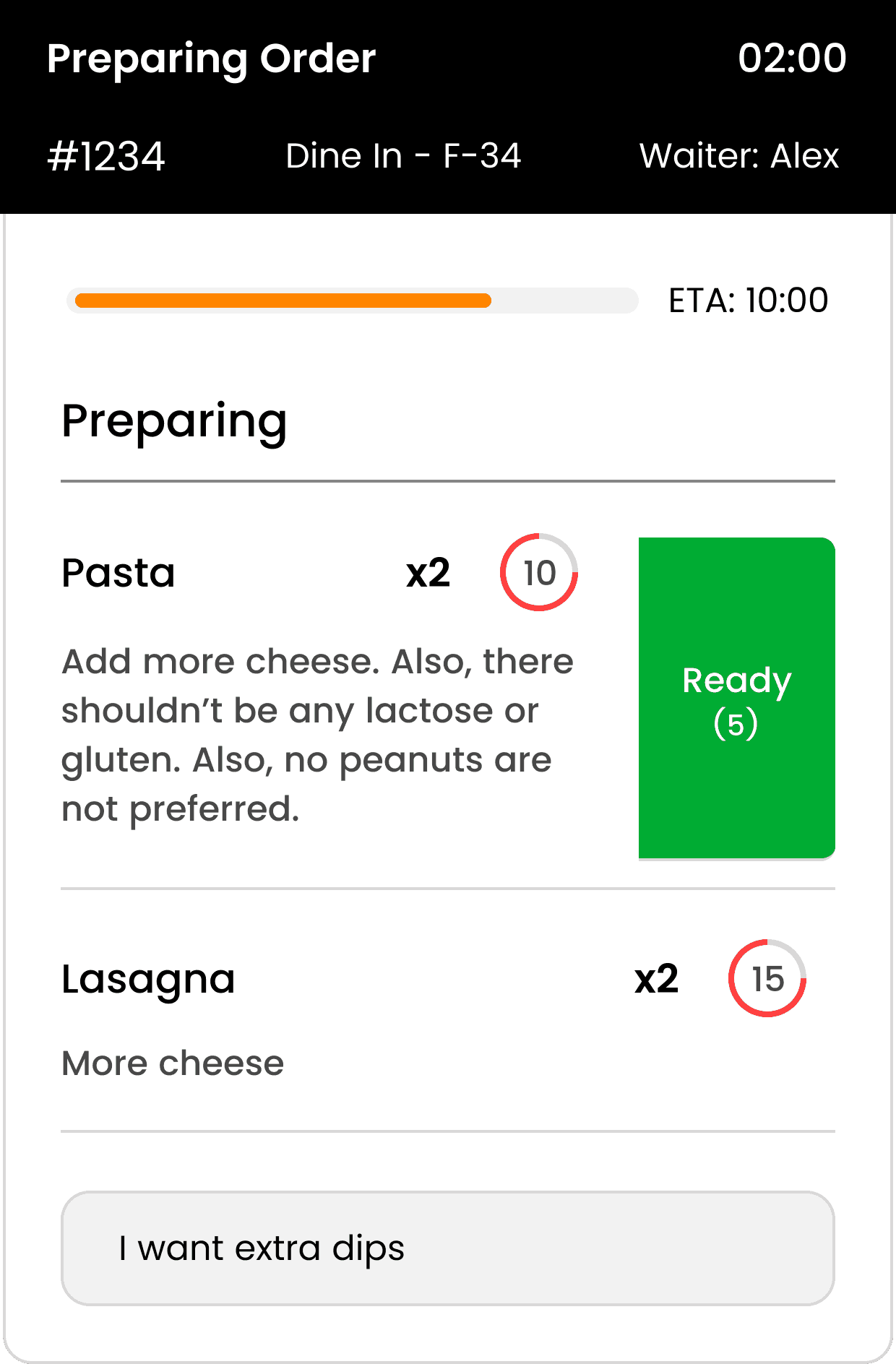The width and height of the screenshot is (896, 1364).
Task: Tap order number #1234
Action: pyautogui.click(x=106, y=157)
